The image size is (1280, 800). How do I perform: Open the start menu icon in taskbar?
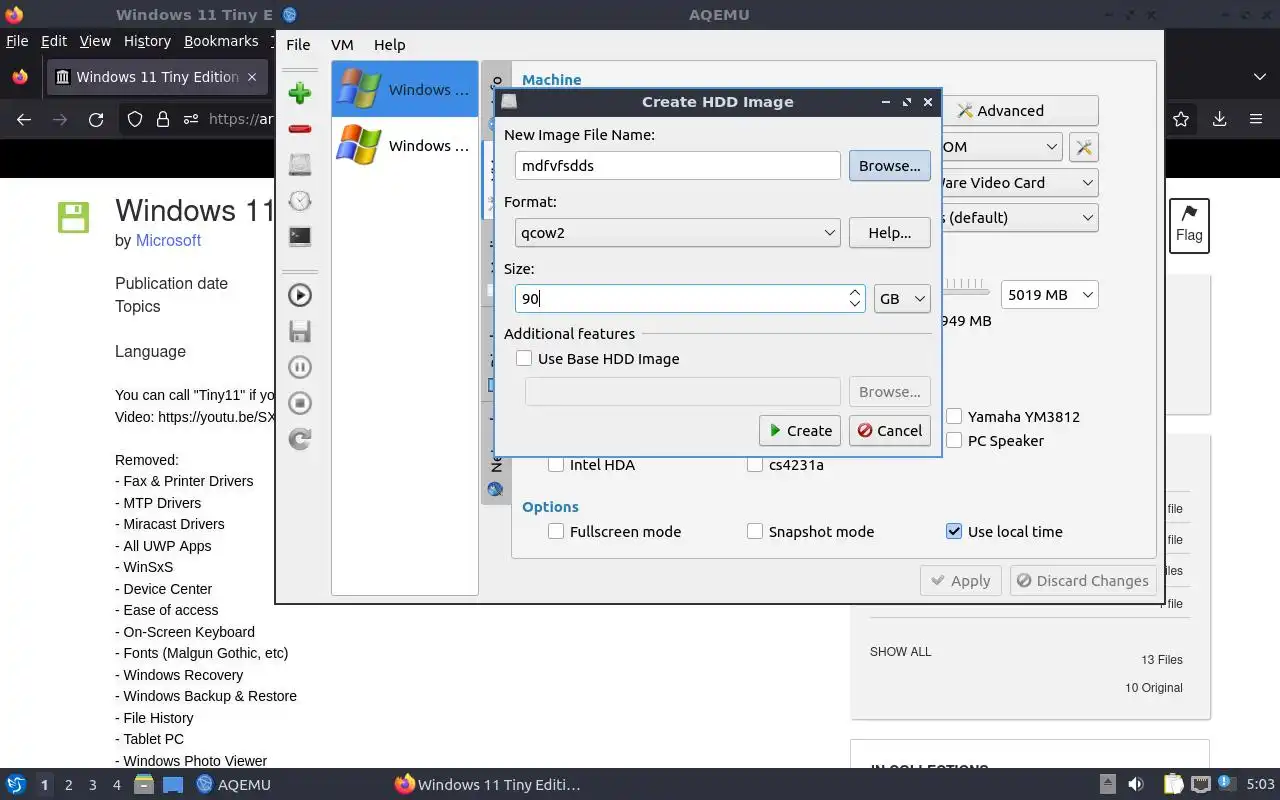16,784
